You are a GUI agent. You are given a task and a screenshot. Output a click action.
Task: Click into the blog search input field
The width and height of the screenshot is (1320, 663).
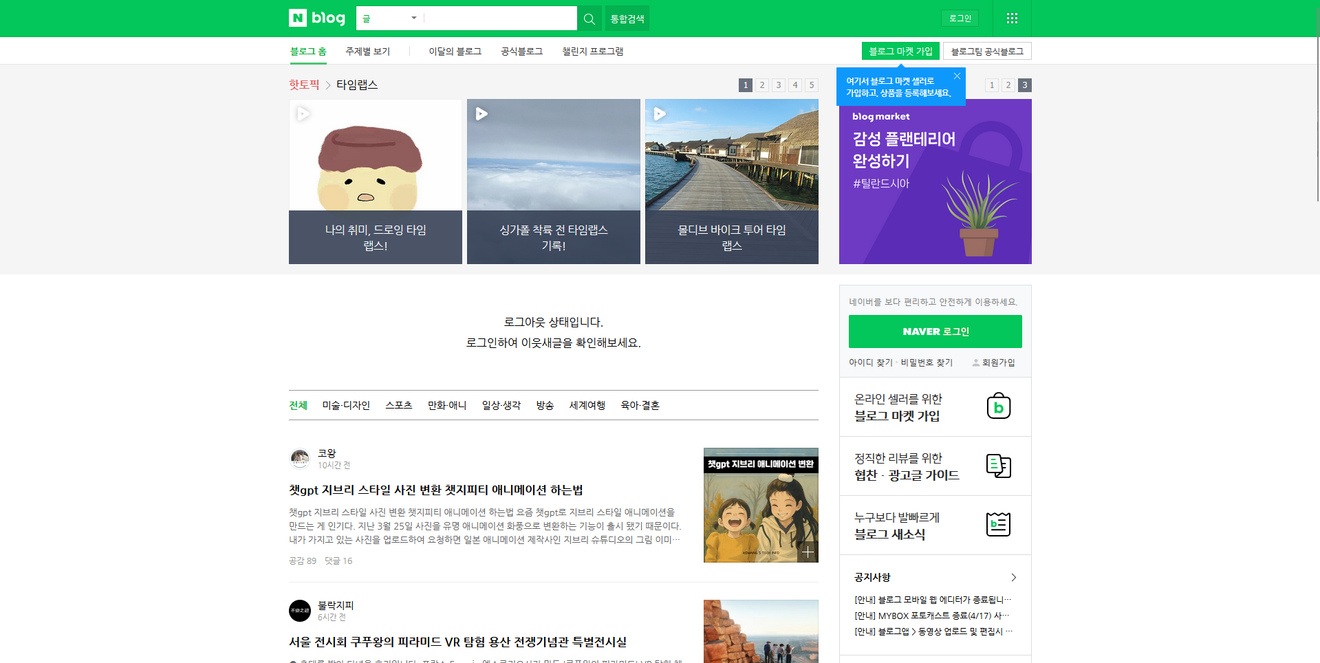click(500, 18)
